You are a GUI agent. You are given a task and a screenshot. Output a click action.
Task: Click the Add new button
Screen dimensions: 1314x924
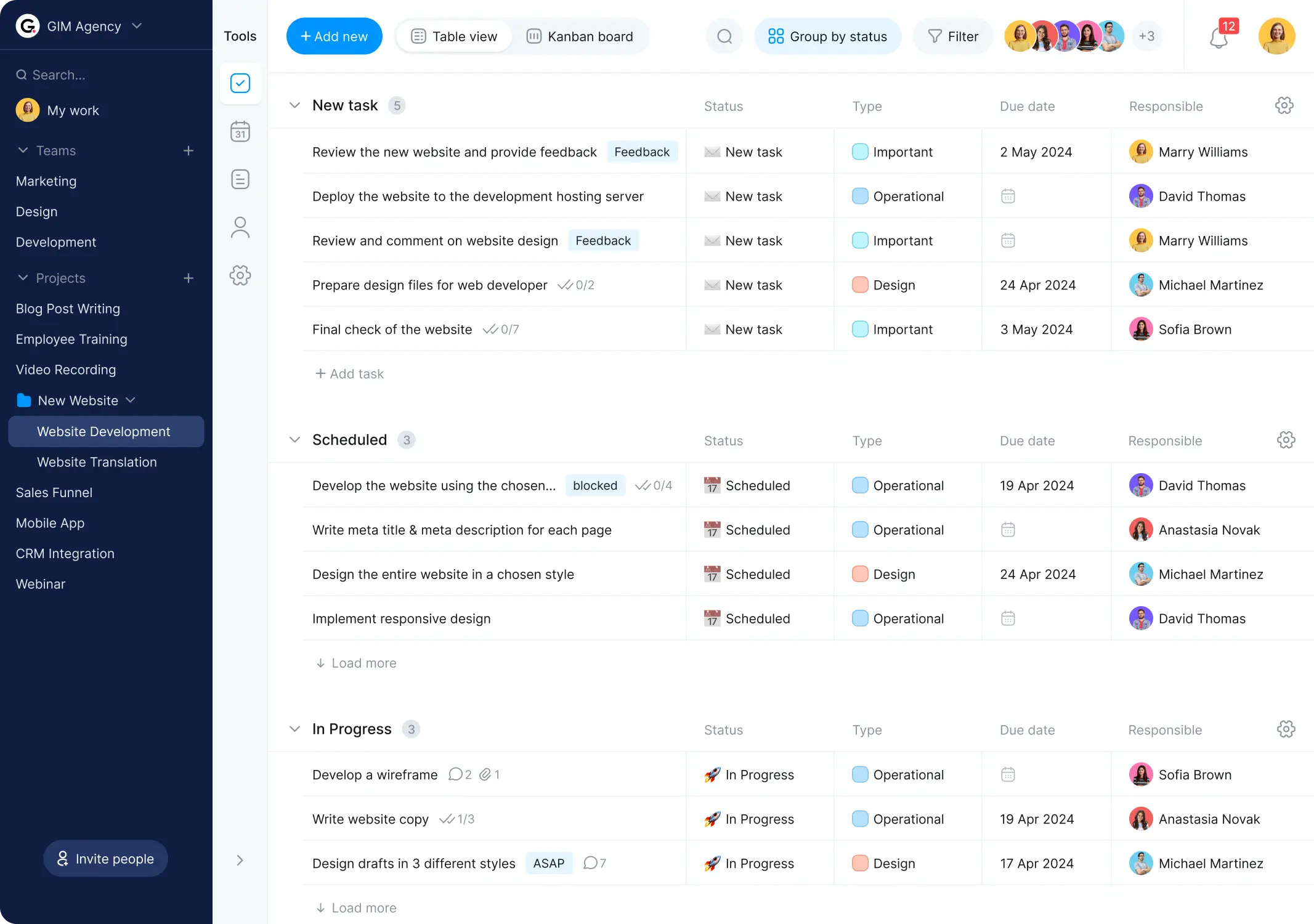tap(334, 36)
